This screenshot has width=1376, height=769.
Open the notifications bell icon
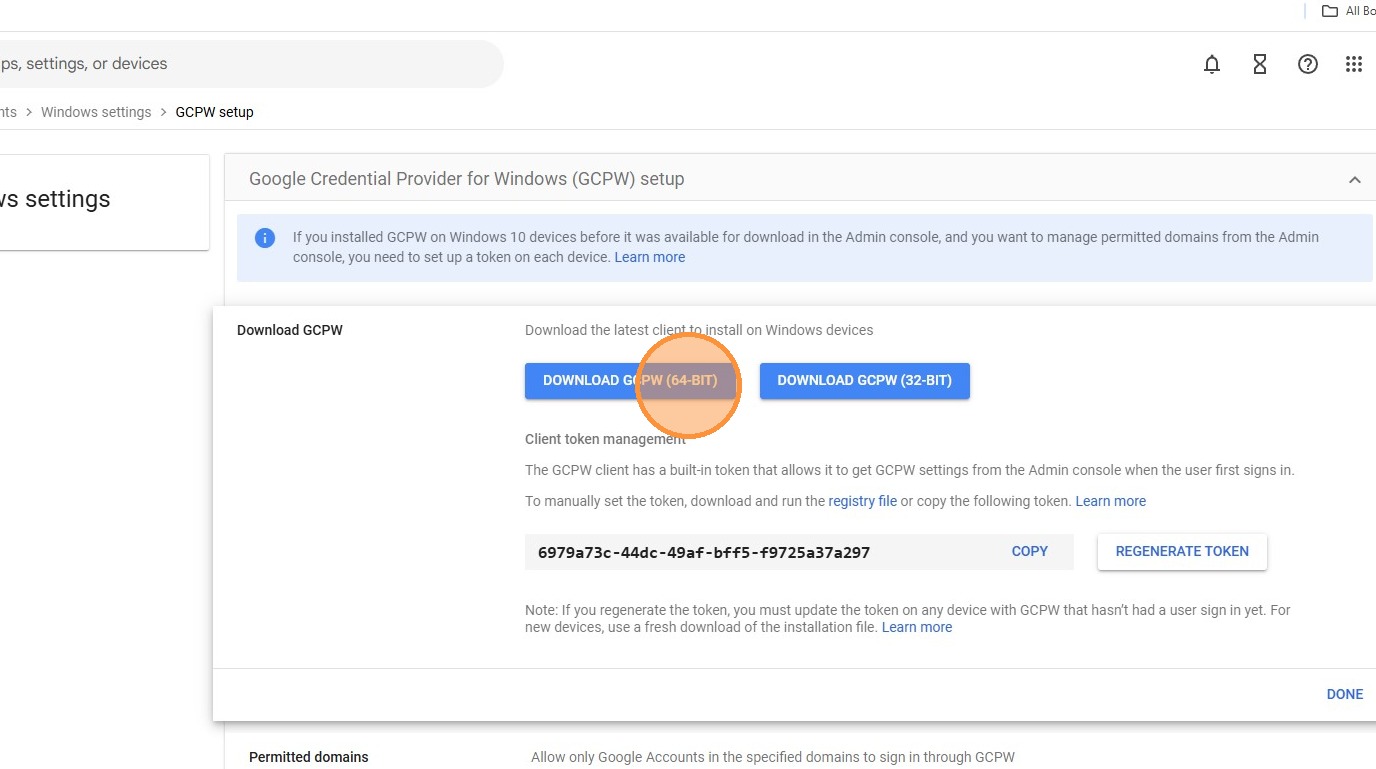coord(1212,64)
